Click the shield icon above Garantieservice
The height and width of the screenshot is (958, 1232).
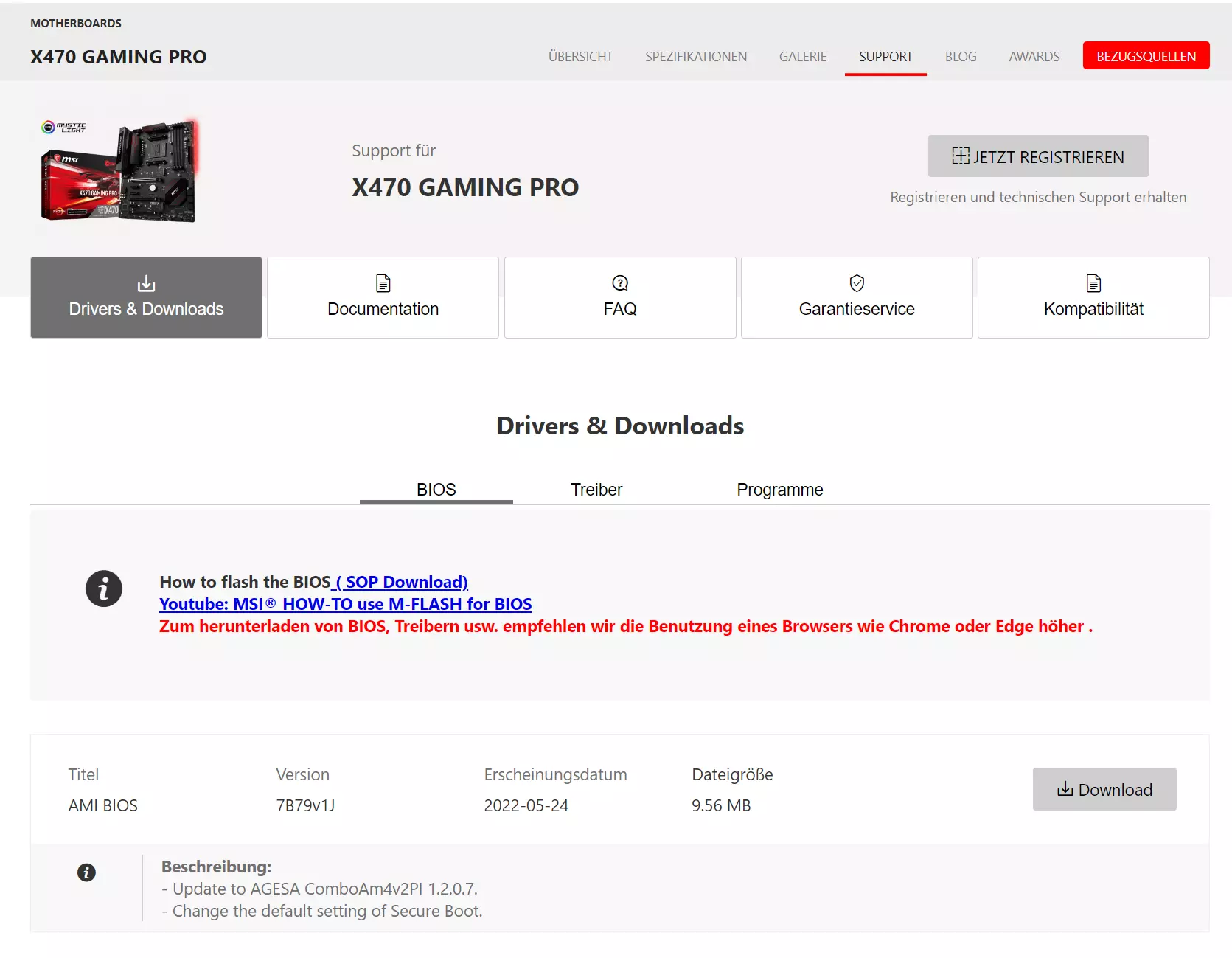tap(857, 283)
